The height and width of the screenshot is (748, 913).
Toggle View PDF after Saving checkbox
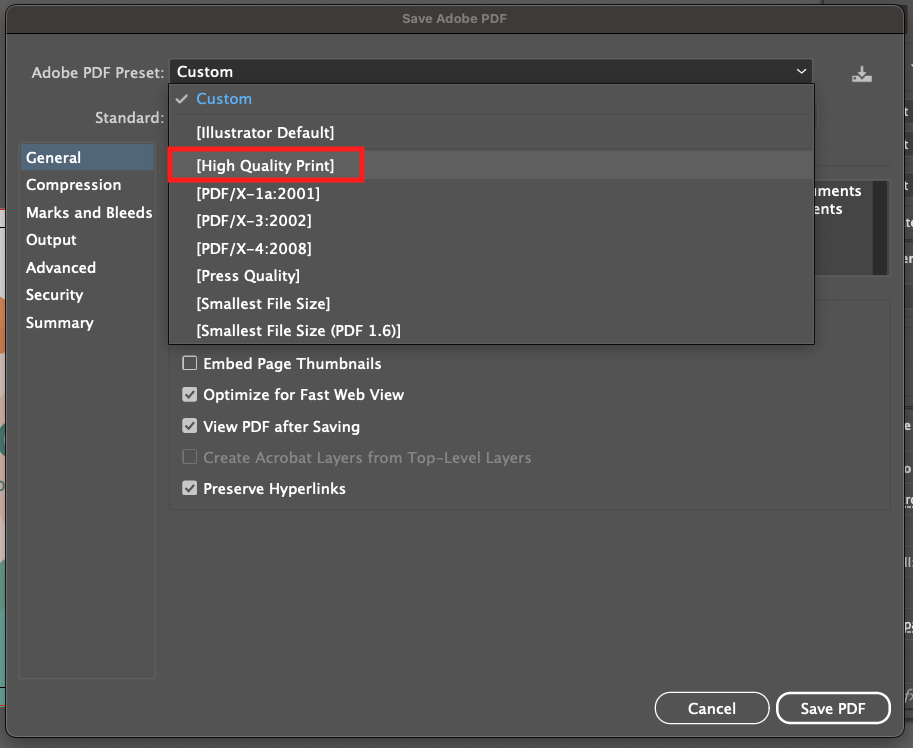click(190, 426)
